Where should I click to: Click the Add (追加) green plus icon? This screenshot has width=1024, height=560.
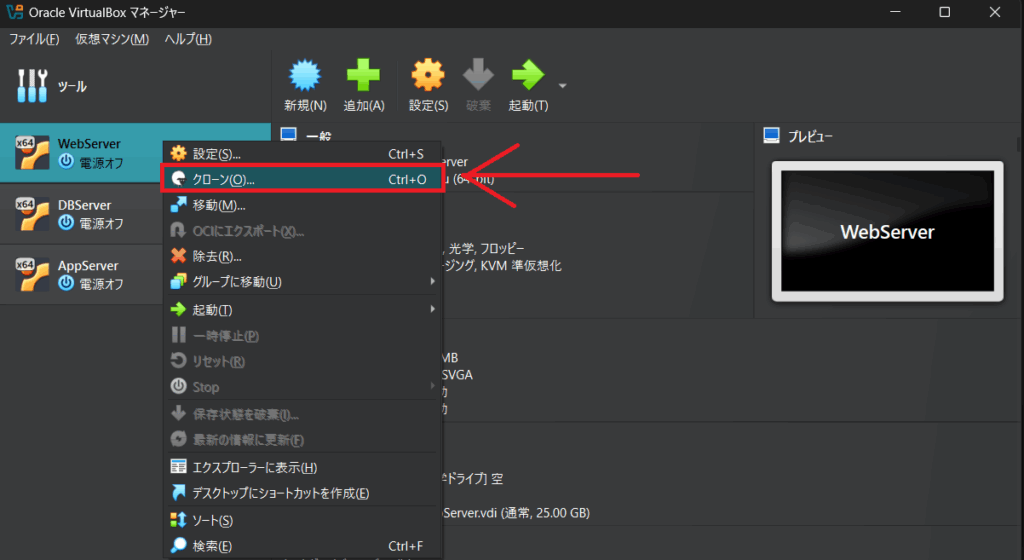pos(363,75)
